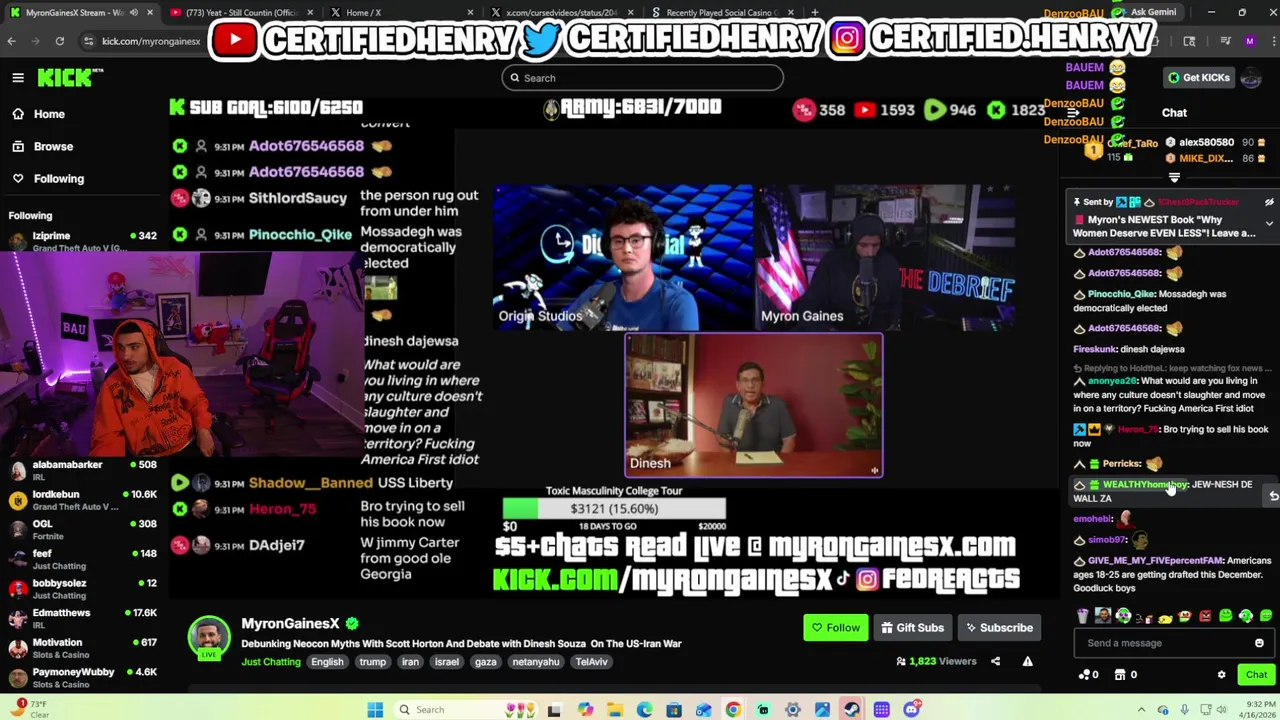Screen dimensions: 1280x720
Task: Click the yellow lying emote in quick bar
Action: (1165, 617)
